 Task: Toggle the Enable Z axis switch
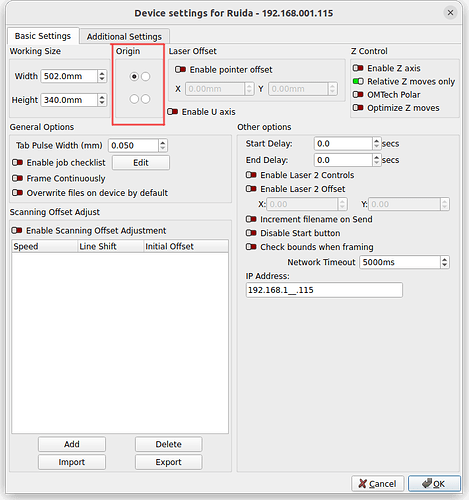(x=358, y=68)
